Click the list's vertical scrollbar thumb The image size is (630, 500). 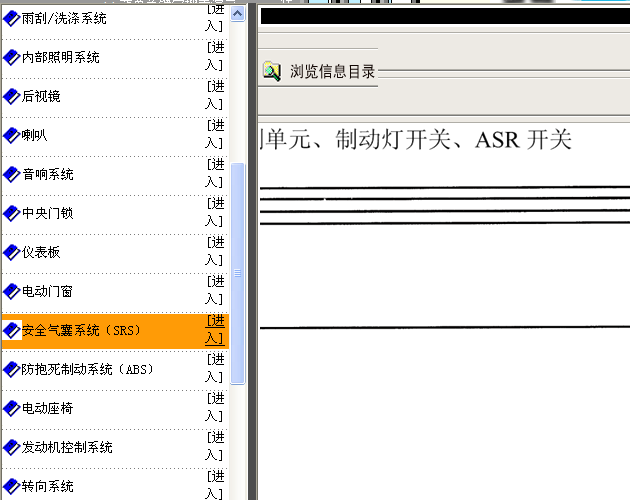(237, 274)
